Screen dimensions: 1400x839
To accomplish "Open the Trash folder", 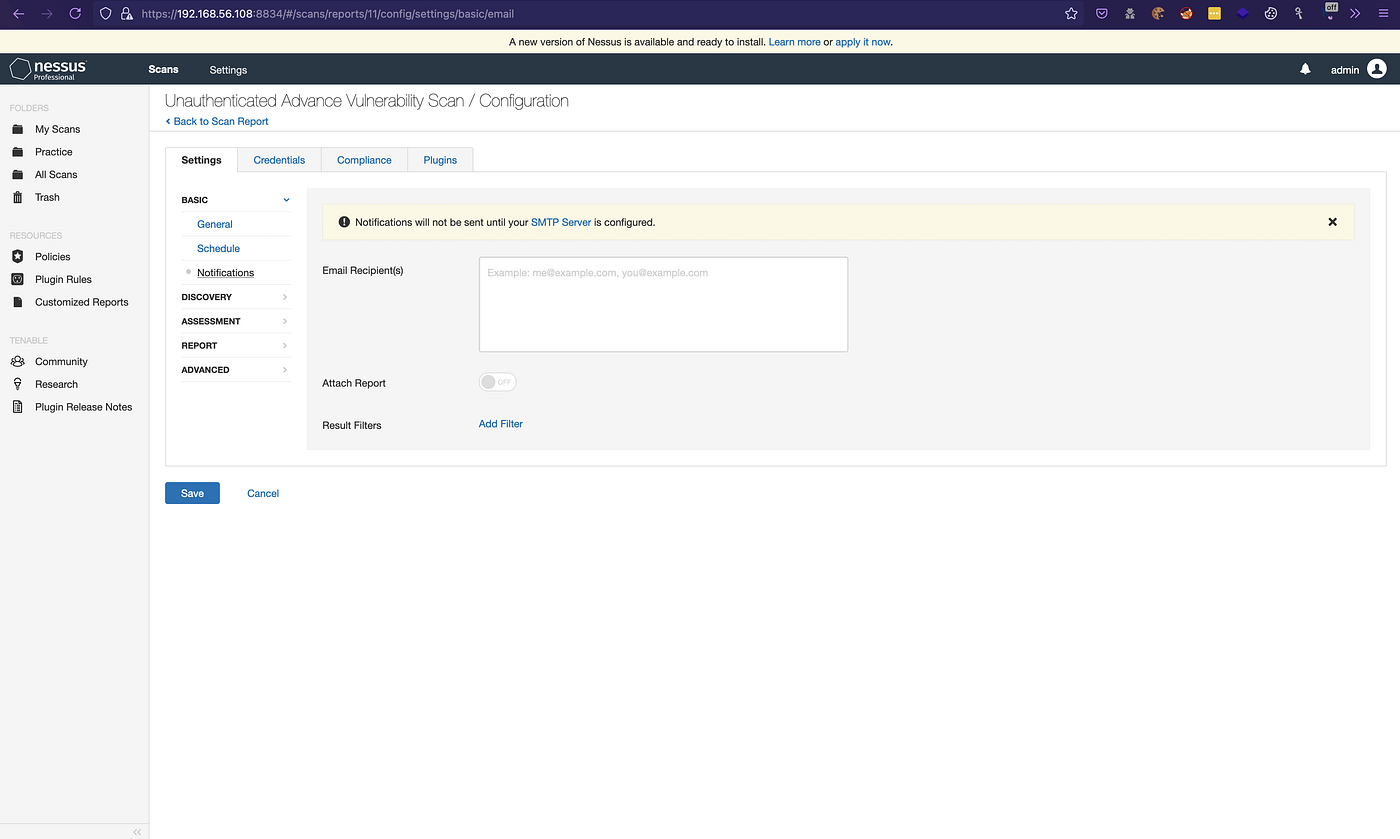I will tap(44, 197).
